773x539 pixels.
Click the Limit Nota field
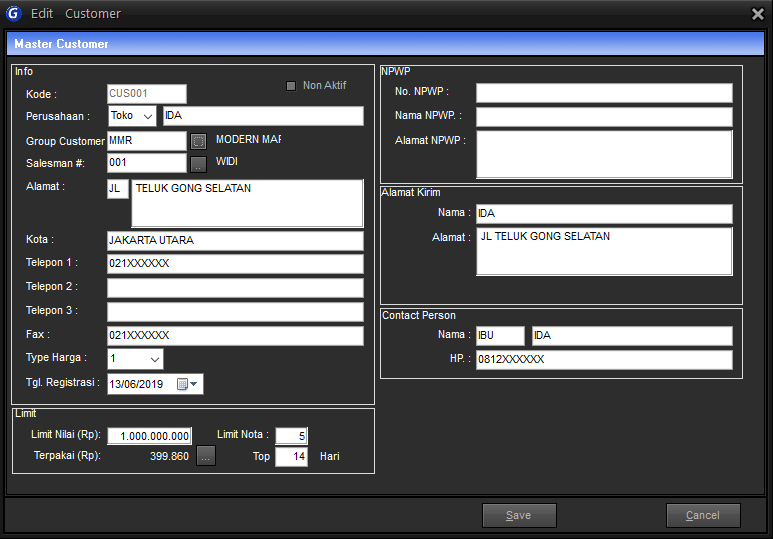click(x=291, y=435)
